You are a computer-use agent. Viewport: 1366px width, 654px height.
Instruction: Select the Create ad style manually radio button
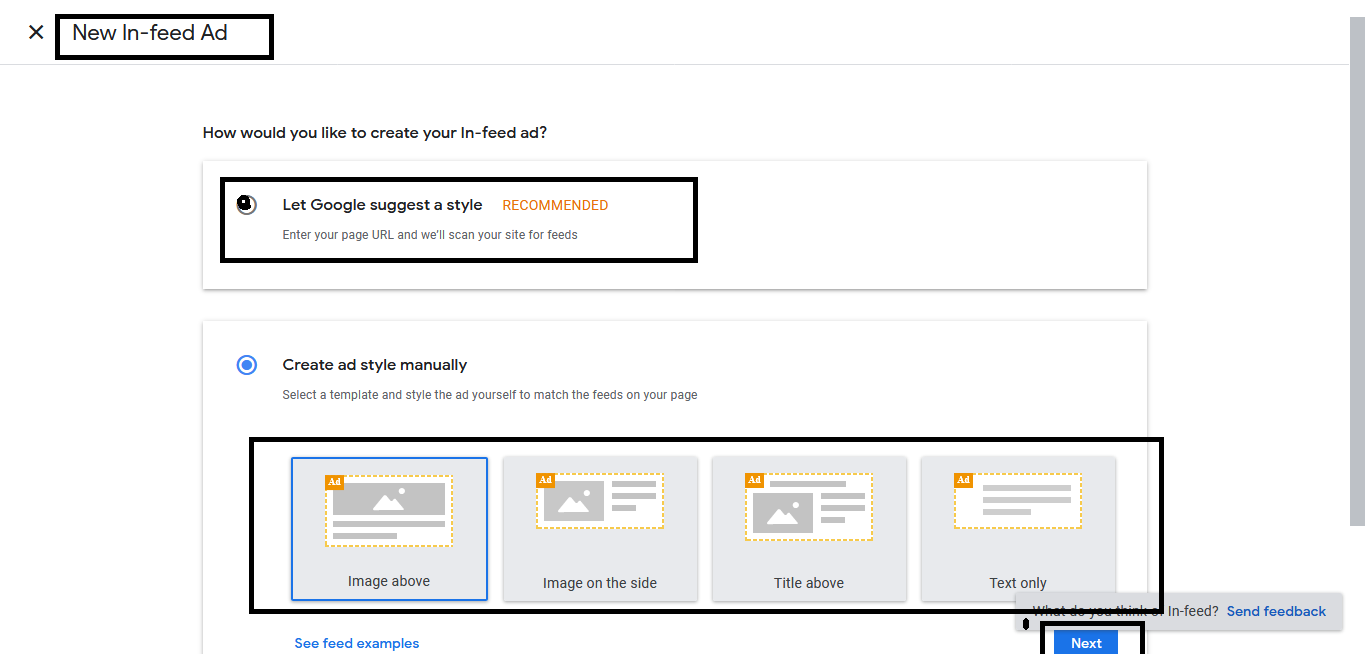[247, 365]
